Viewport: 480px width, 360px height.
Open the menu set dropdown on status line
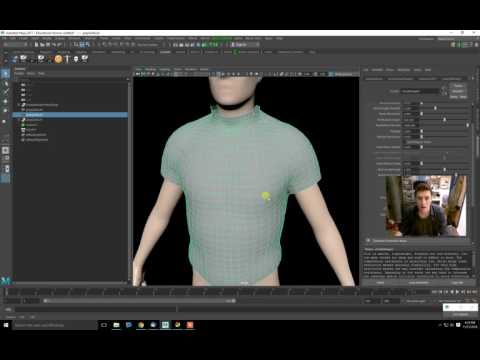click(x=14, y=45)
